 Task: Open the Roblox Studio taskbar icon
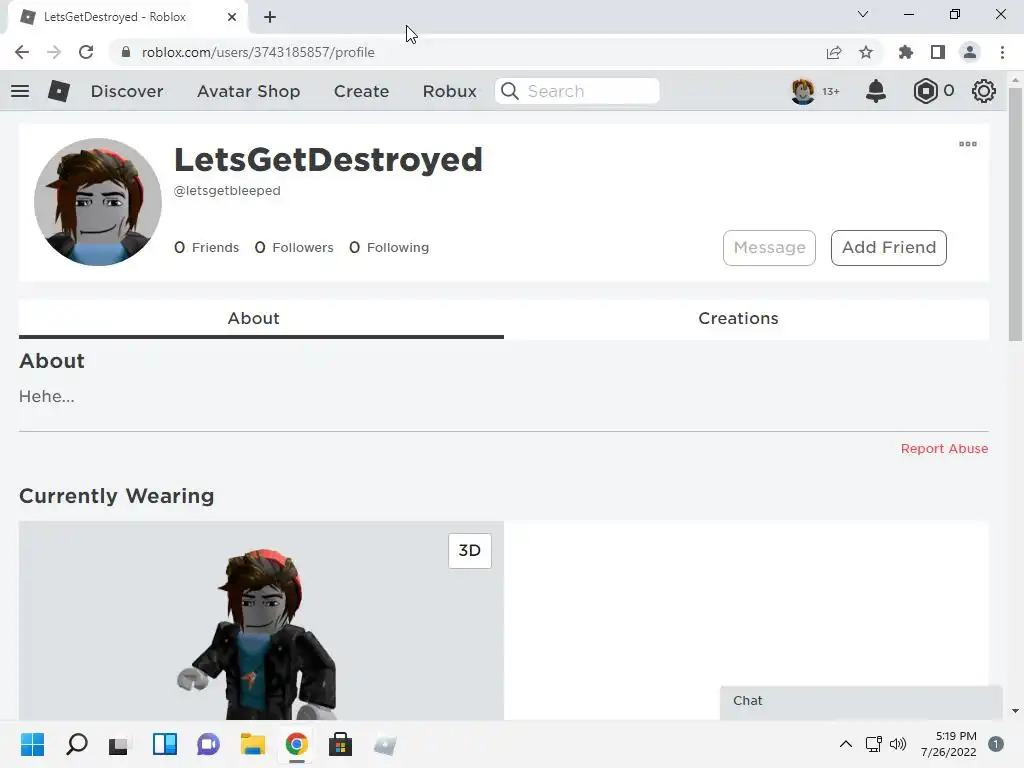click(x=385, y=744)
